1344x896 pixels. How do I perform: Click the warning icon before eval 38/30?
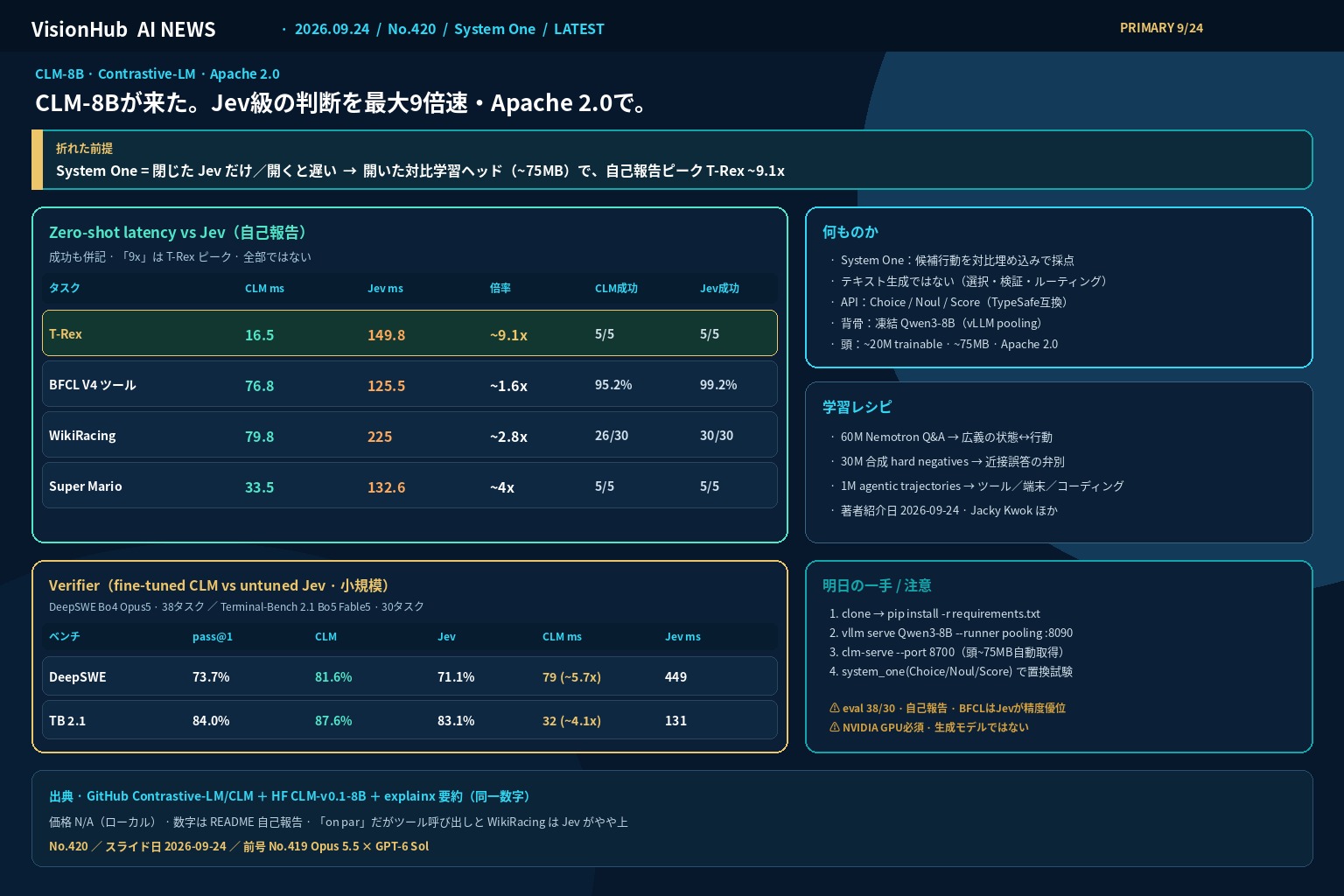pos(834,708)
